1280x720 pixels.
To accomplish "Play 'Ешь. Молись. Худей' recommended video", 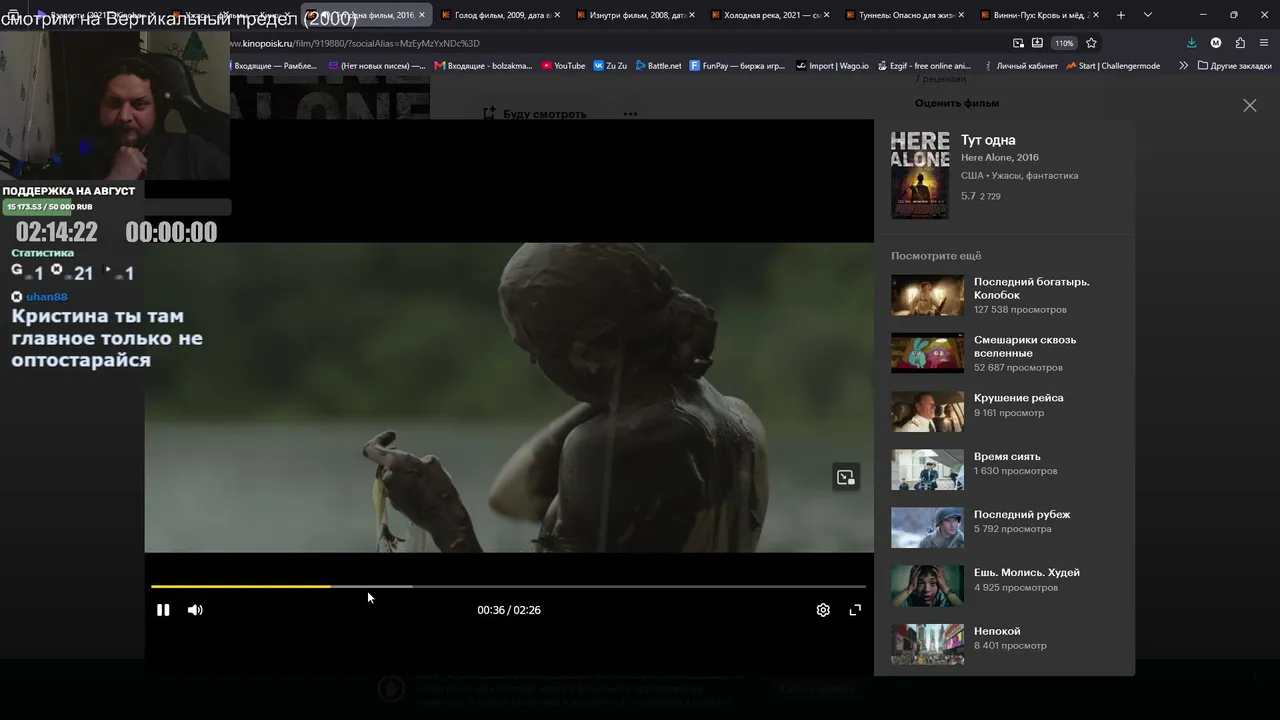I will 928,585.
